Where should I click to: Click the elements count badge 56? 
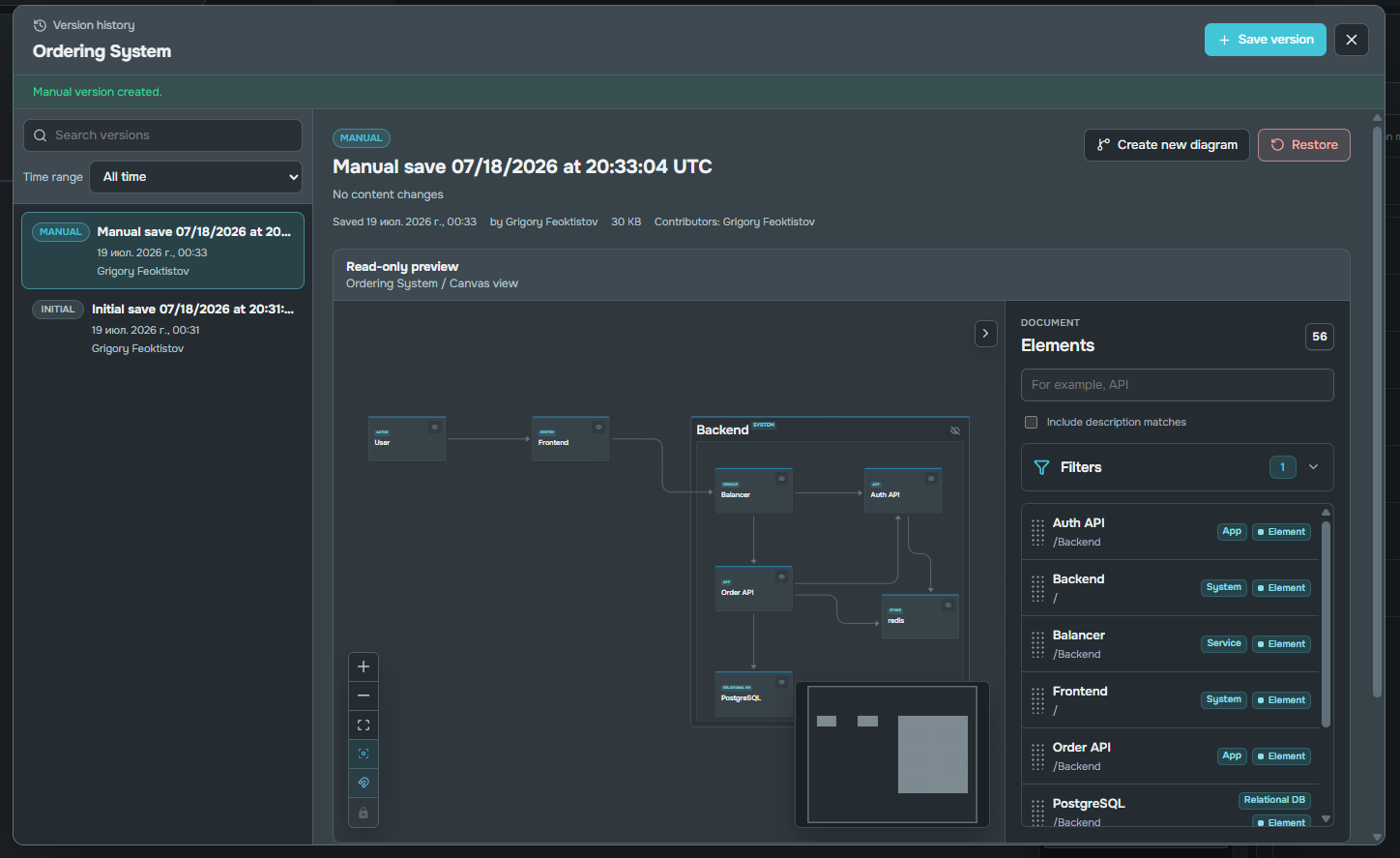tap(1320, 337)
